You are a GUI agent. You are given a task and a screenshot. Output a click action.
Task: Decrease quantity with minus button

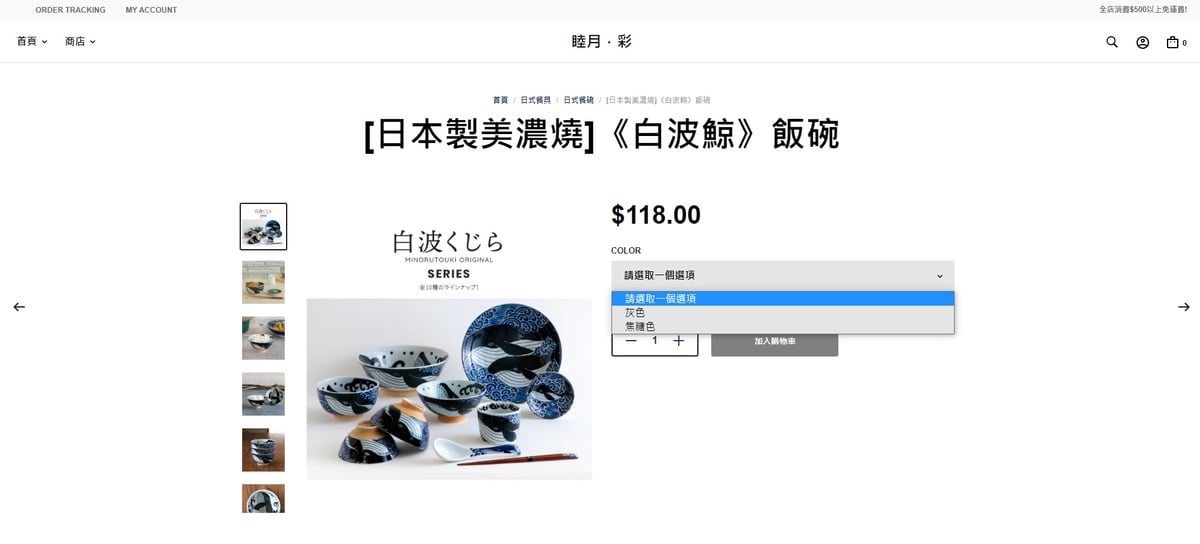(x=631, y=341)
